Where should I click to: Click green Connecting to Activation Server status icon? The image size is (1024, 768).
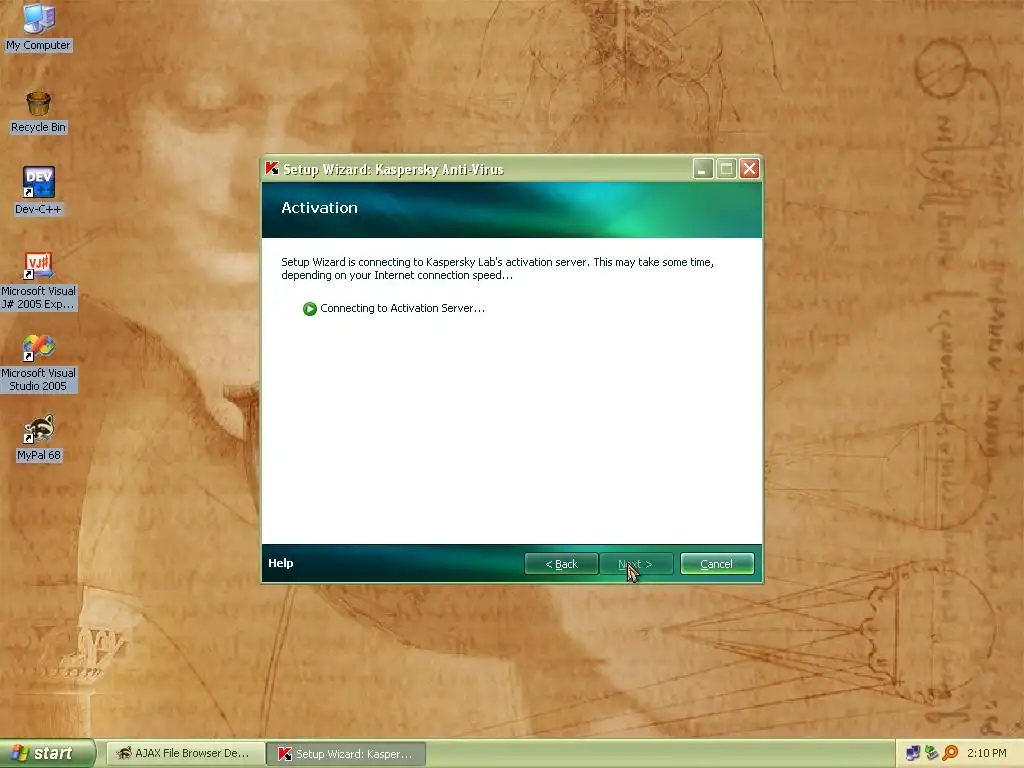click(310, 308)
